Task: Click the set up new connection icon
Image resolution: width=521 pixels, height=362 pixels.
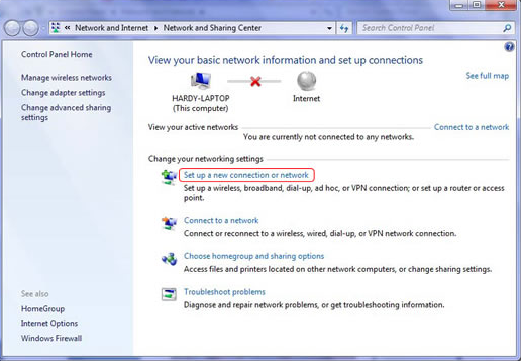Action: click(169, 177)
